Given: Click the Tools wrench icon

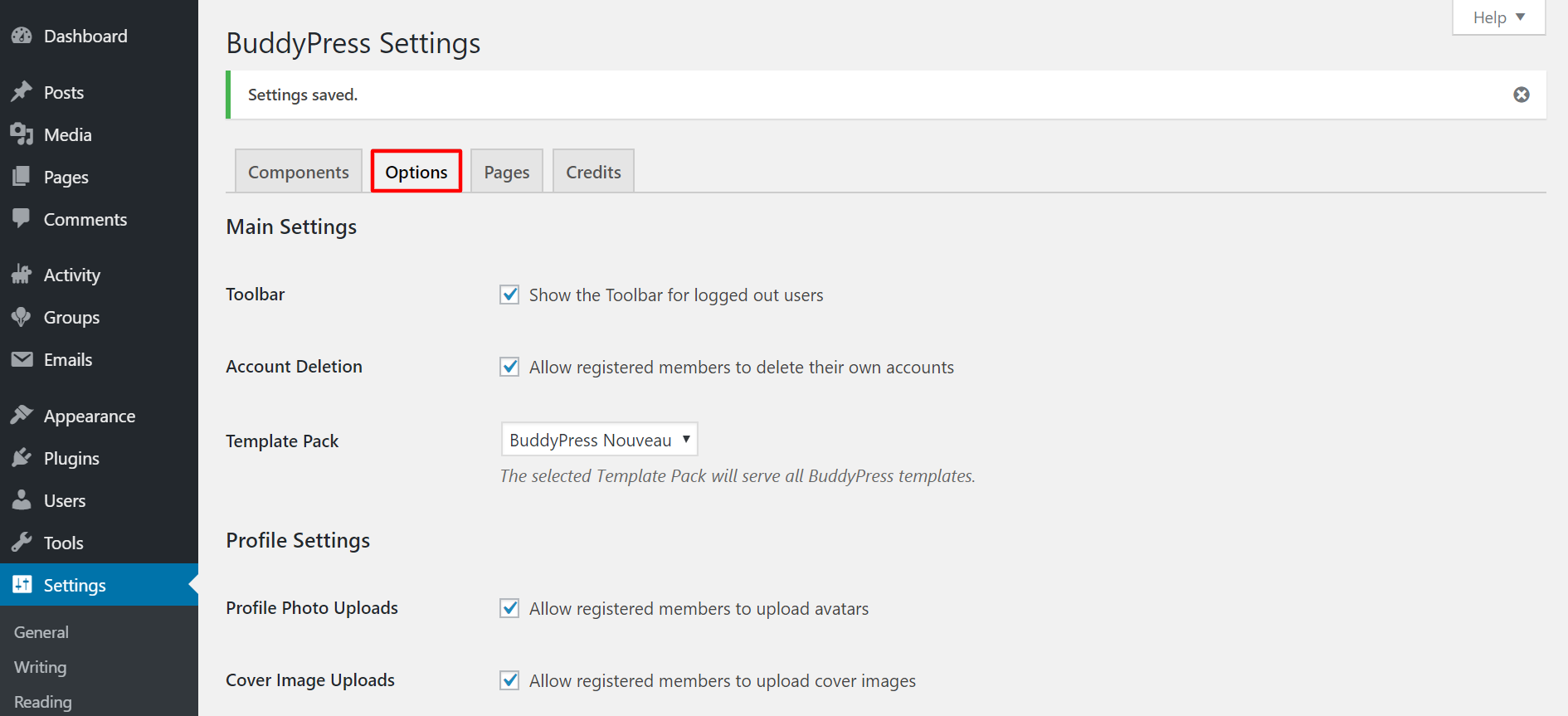Looking at the screenshot, I should pyautogui.click(x=22, y=543).
